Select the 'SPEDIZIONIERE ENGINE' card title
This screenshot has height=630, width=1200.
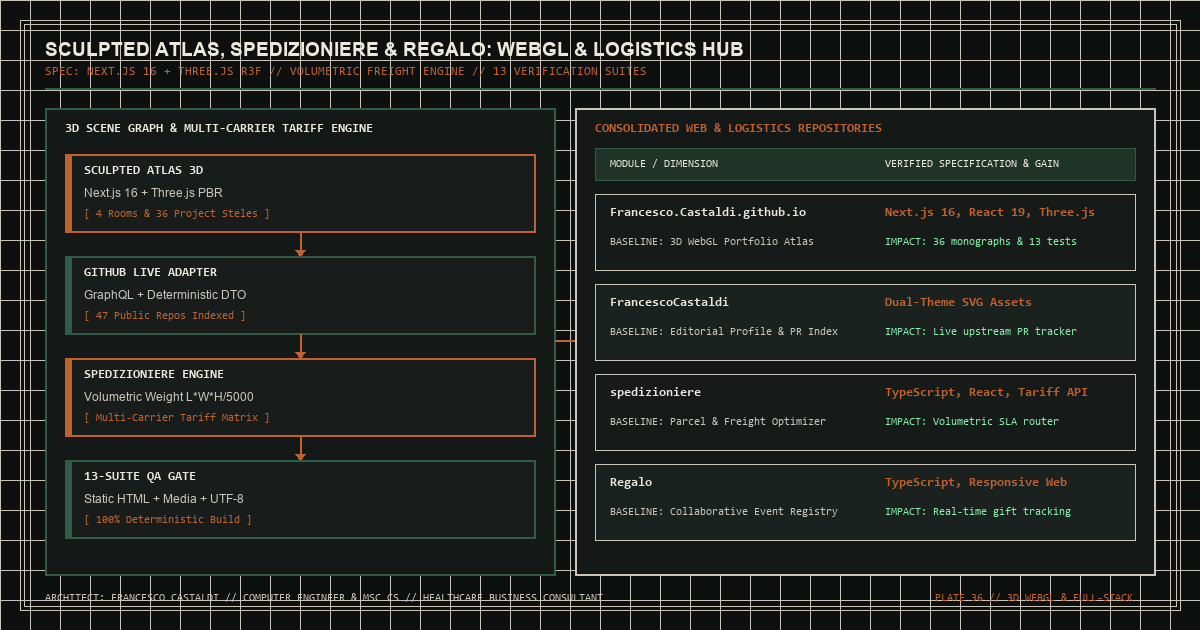click(153, 374)
